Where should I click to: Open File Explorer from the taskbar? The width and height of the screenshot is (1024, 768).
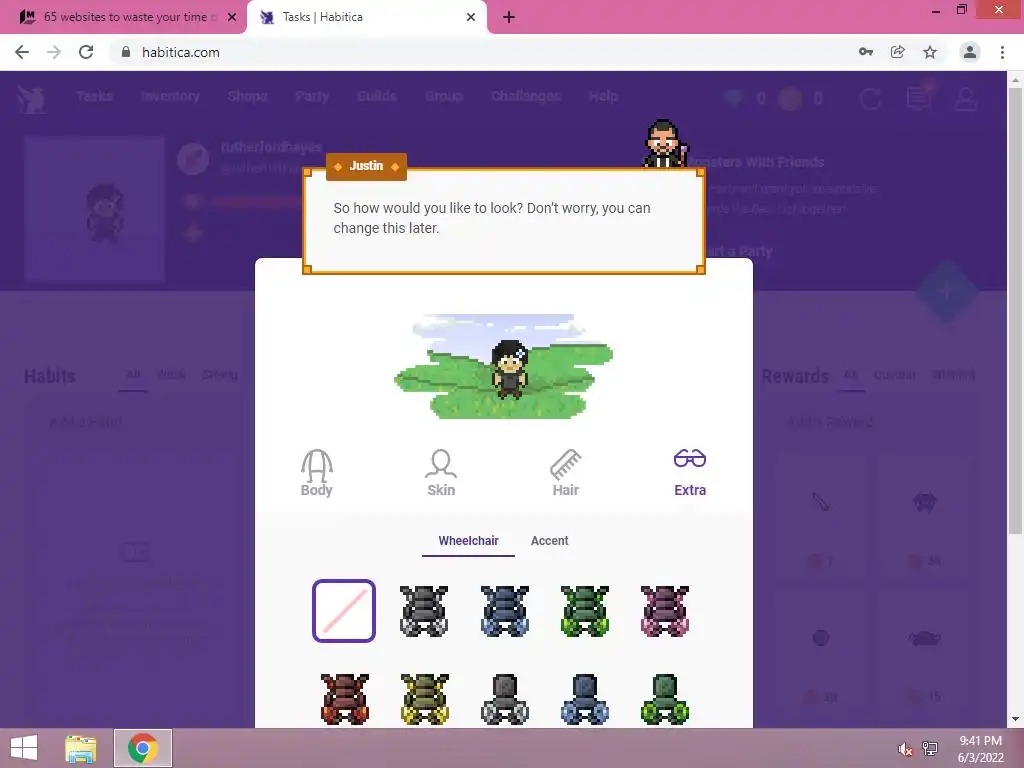pyautogui.click(x=80, y=748)
